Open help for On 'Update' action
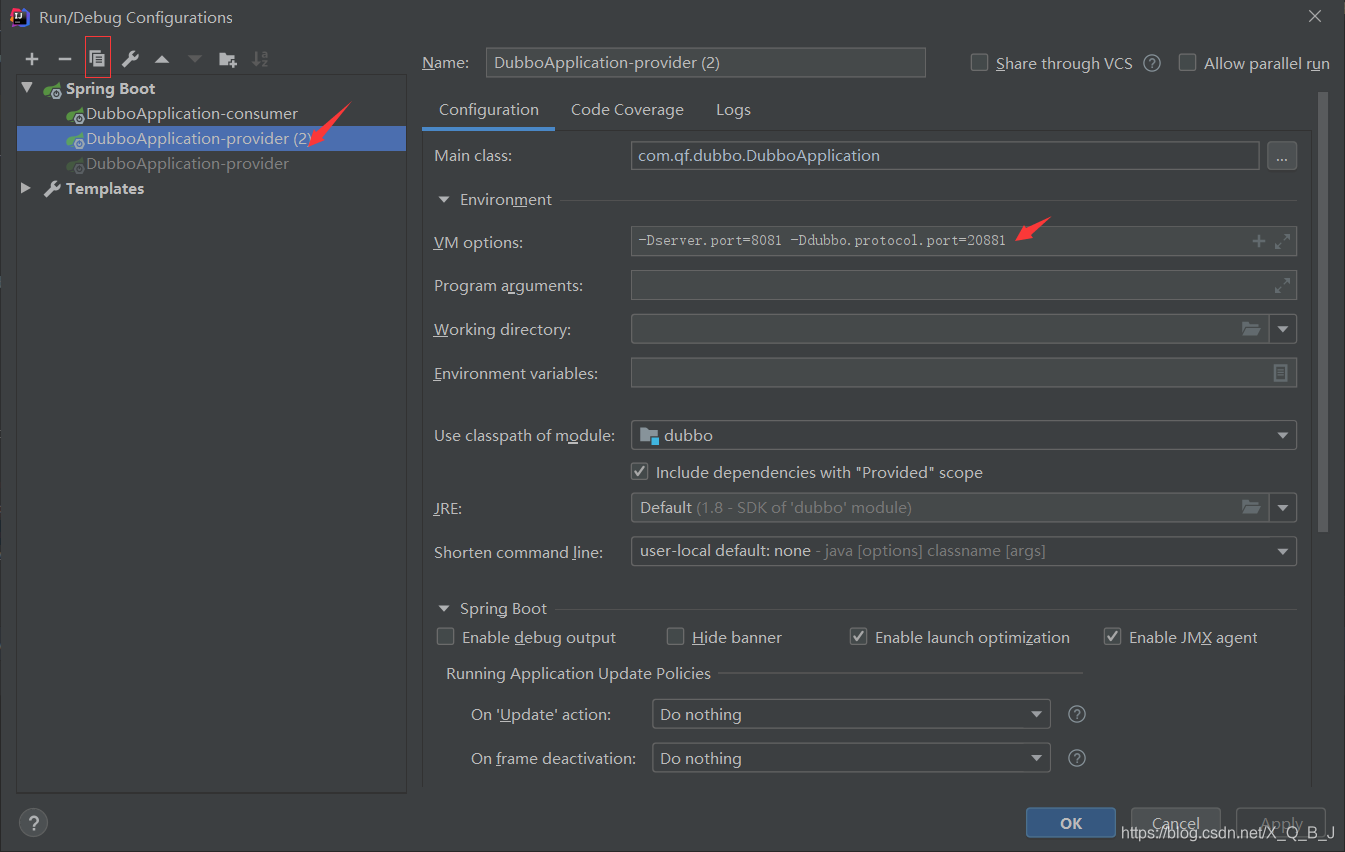This screenshot has width=1345, height=852. [x=1077, y=714]
